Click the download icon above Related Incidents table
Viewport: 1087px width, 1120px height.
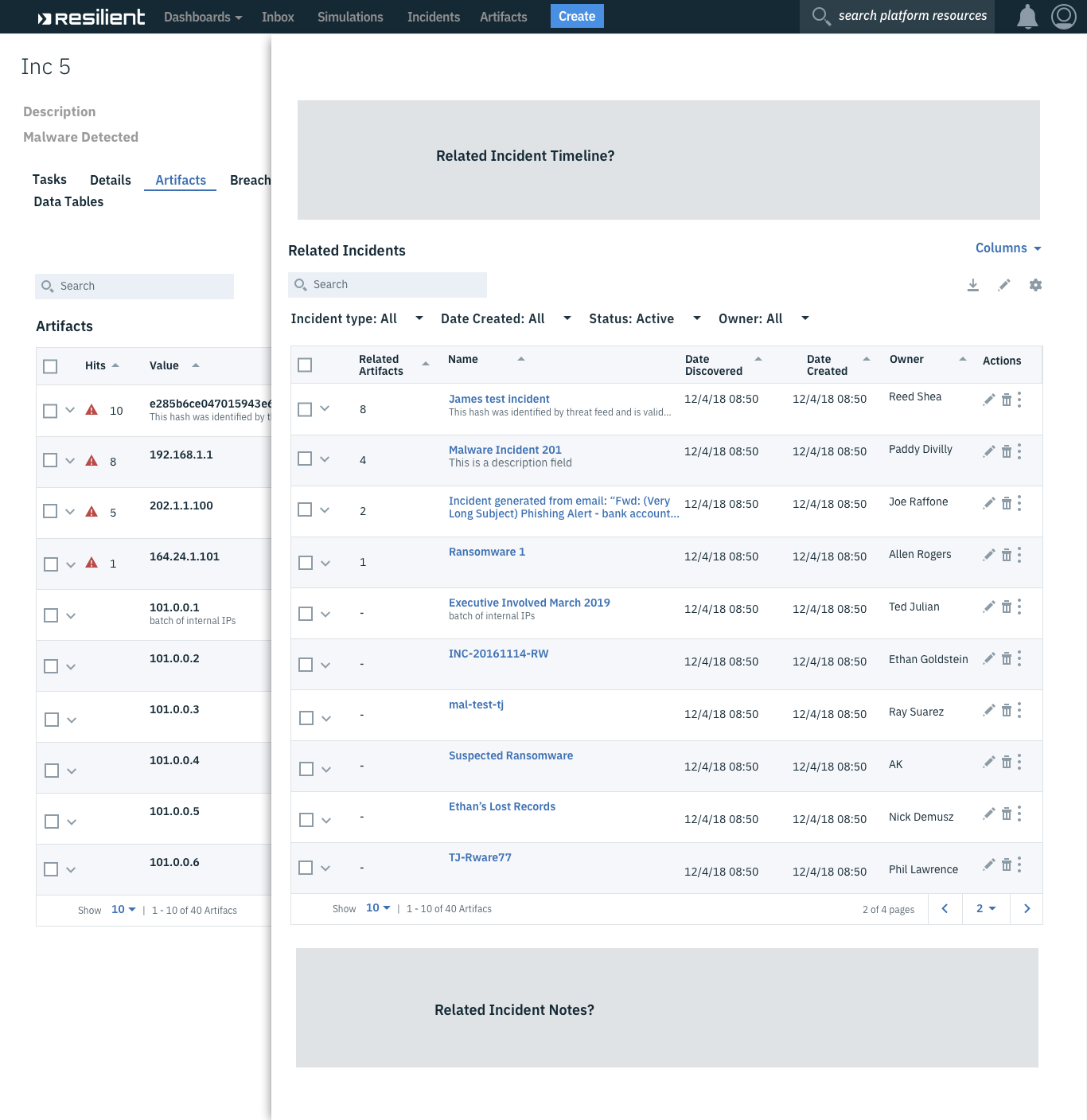click(x=972, y=285)
